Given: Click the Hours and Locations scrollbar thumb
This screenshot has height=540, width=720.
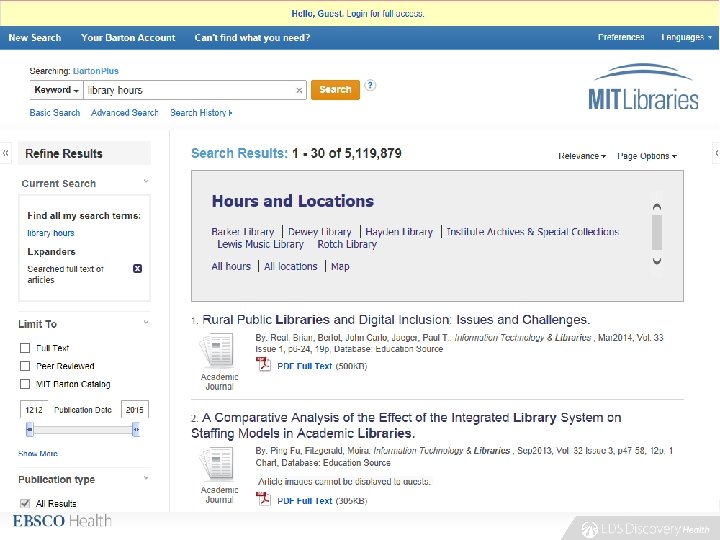Looking at the screenshot, I should coord(657,231).
